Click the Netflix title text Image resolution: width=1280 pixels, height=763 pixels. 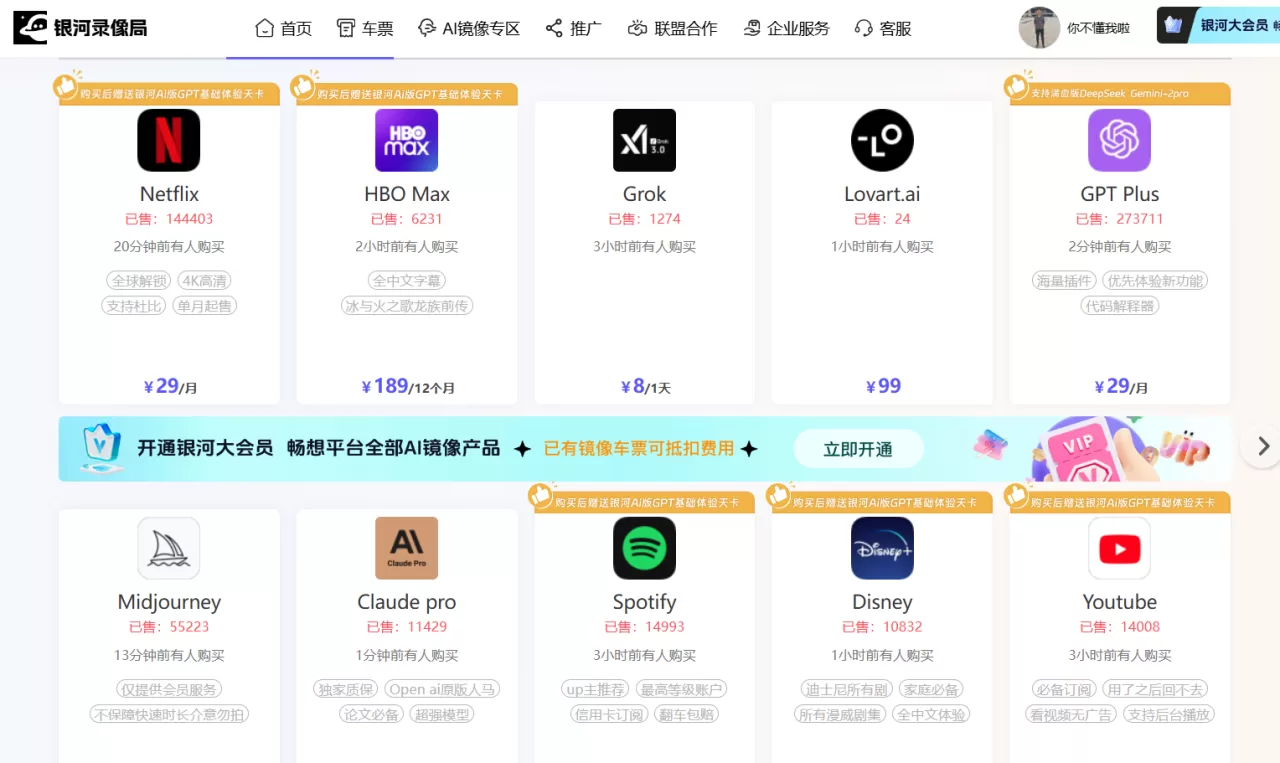tap(169, 194)
